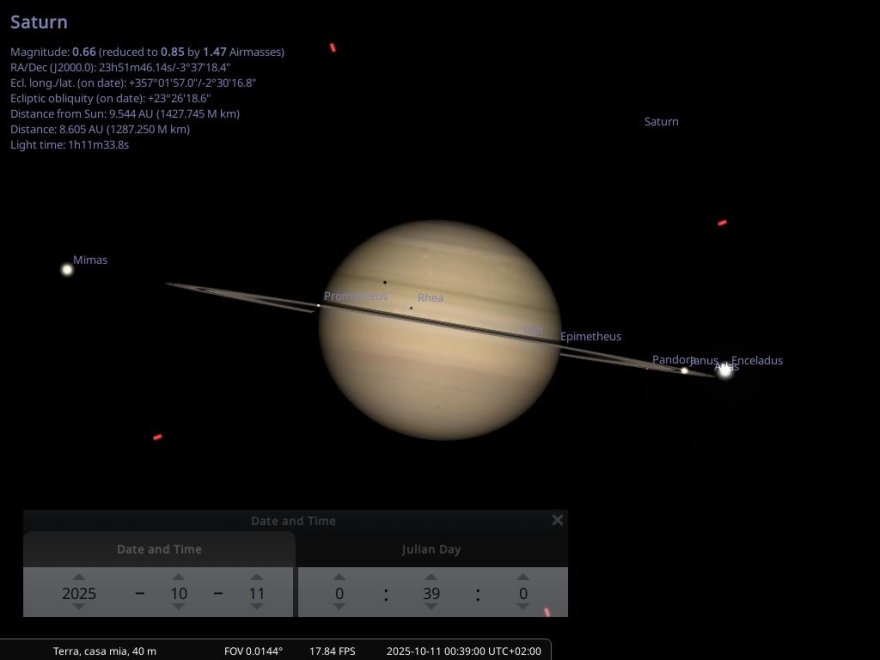Decrement the day value below 11
The image size is (880, 660).
tap(257, 607)
